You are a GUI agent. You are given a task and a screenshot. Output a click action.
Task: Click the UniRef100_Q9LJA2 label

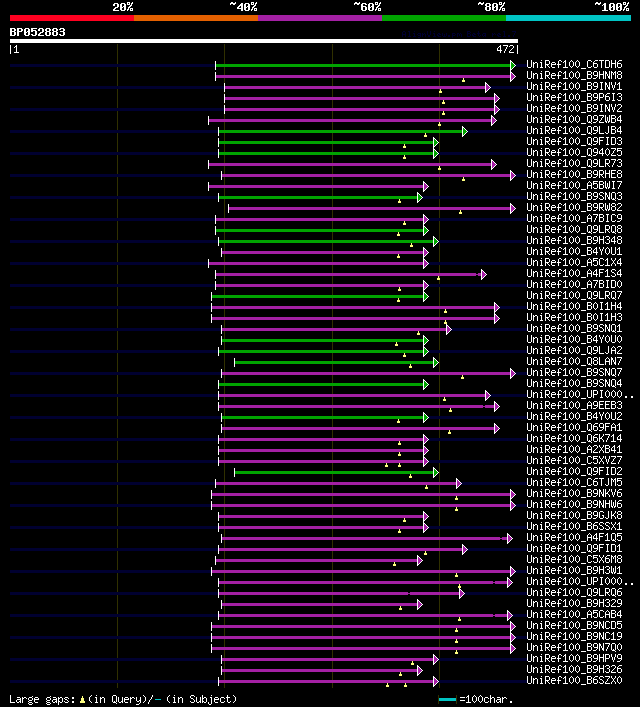[x=574, y=350]
